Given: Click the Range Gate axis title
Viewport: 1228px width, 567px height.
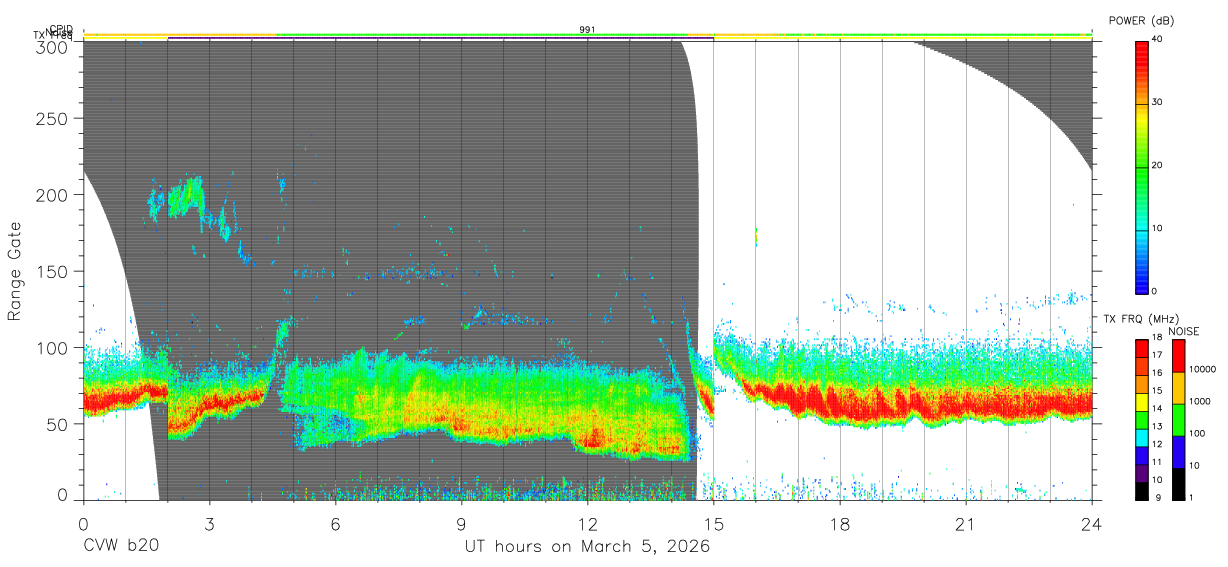Looking at the screenshot, I should tap(15, 271).
